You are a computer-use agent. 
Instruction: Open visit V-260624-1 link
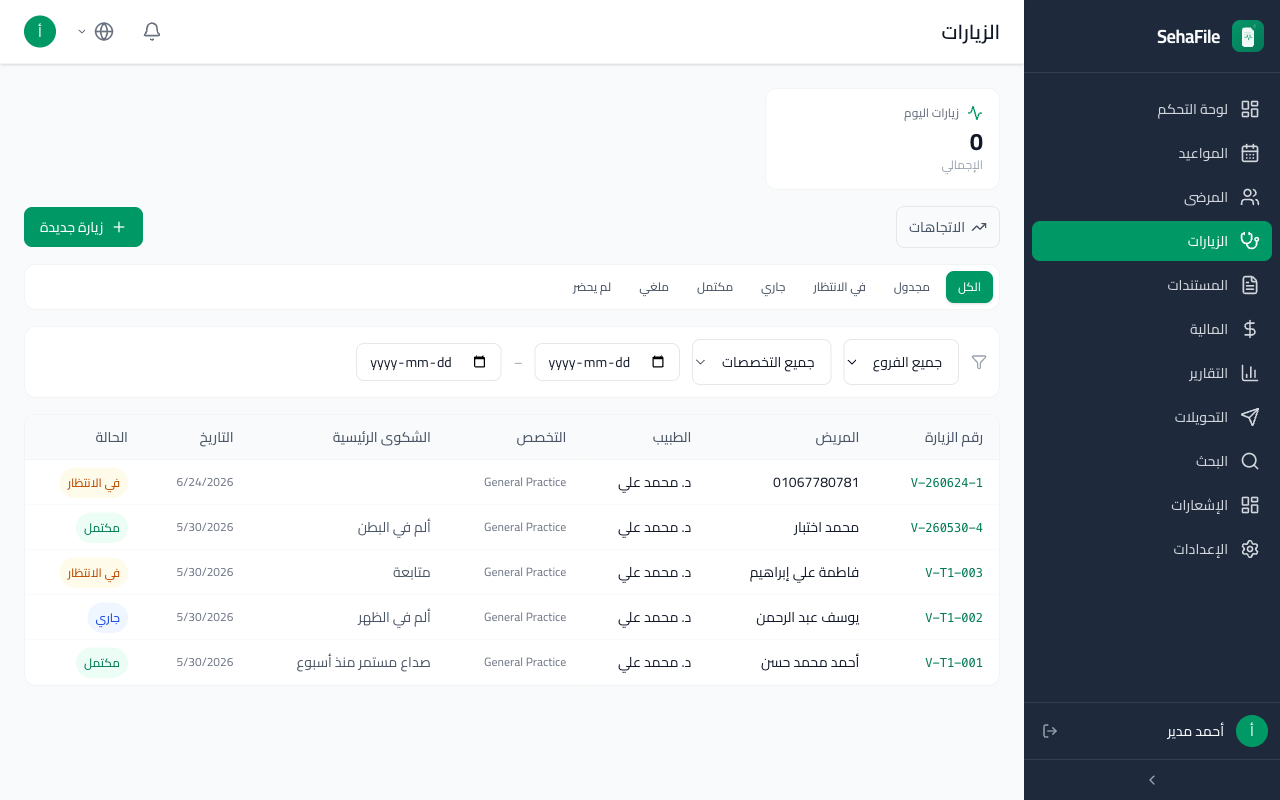(x=947, y=483)
